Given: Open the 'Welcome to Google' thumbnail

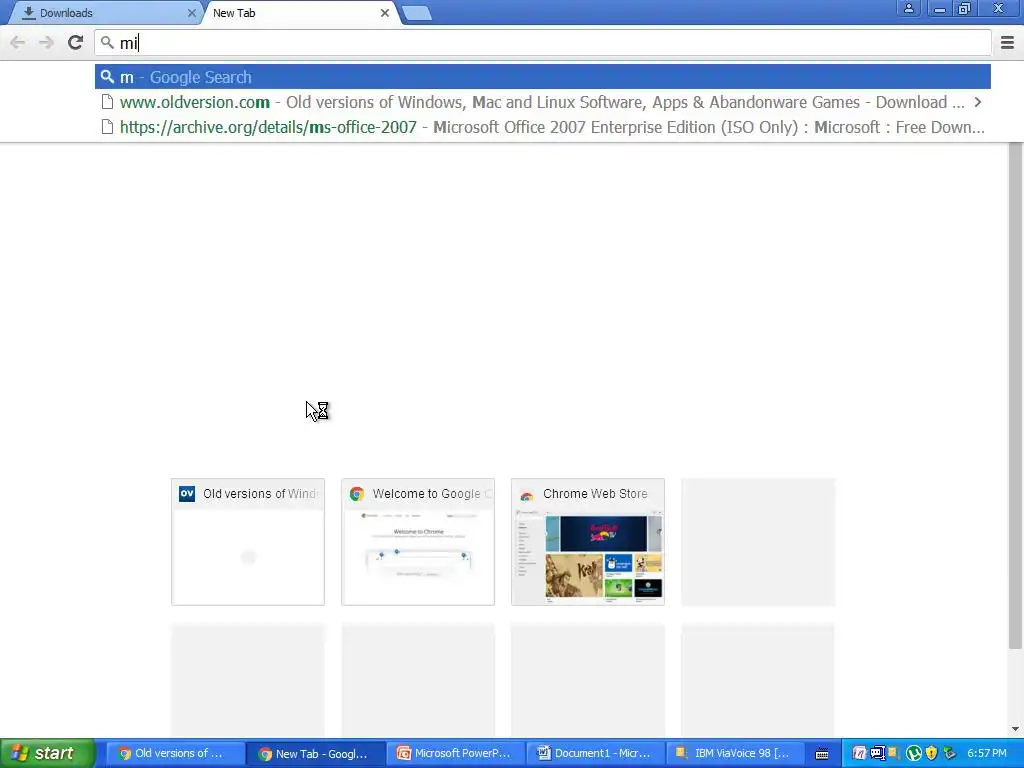Looking at the screenshot, I should [418, 542].
